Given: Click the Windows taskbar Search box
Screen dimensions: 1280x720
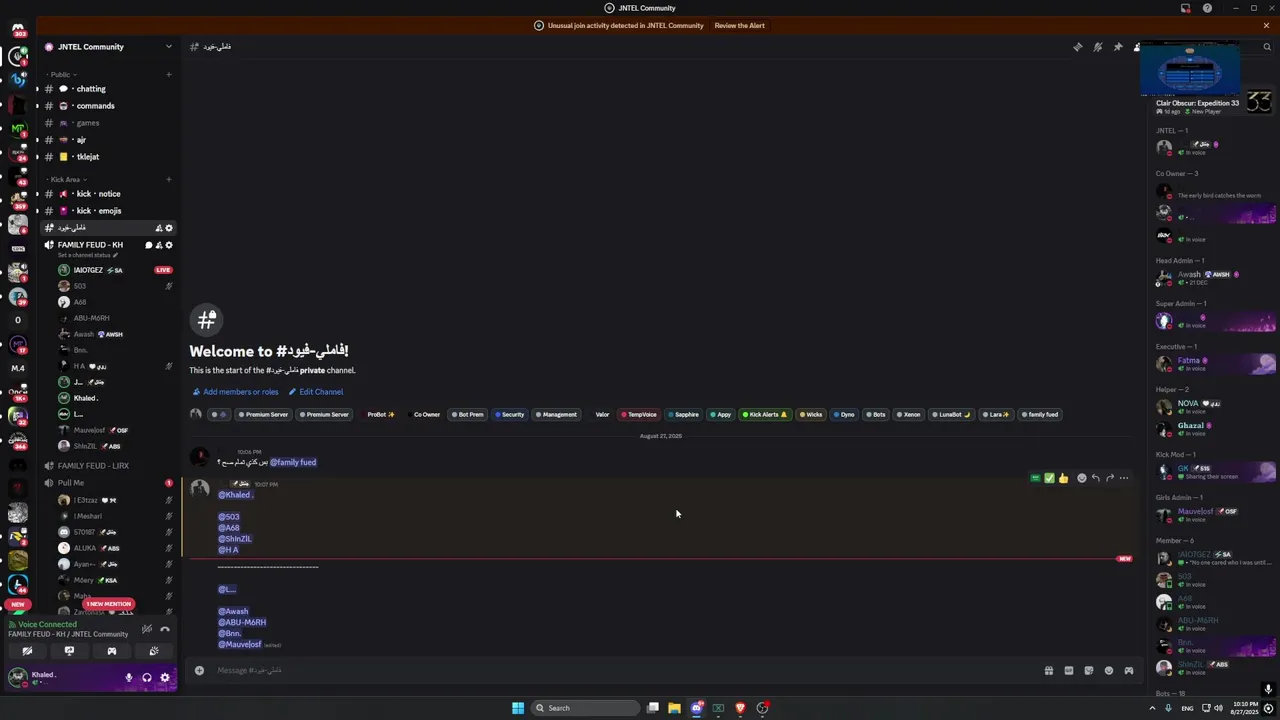Looking at the screenshot, I should tap(585, 708).
